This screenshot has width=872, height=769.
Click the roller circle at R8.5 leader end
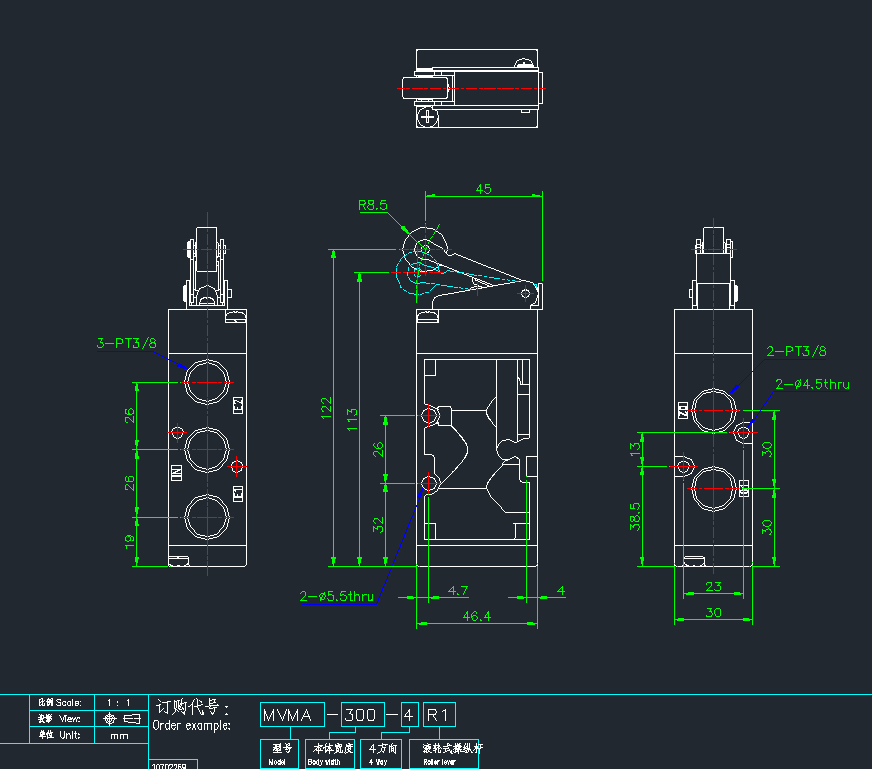tap(425, 247)
